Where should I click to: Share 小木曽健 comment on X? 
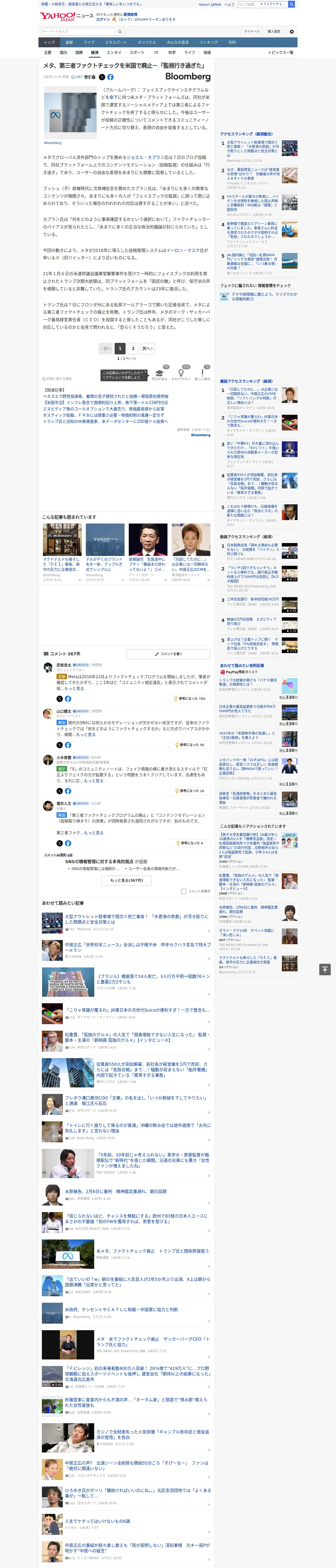[60, 791]
